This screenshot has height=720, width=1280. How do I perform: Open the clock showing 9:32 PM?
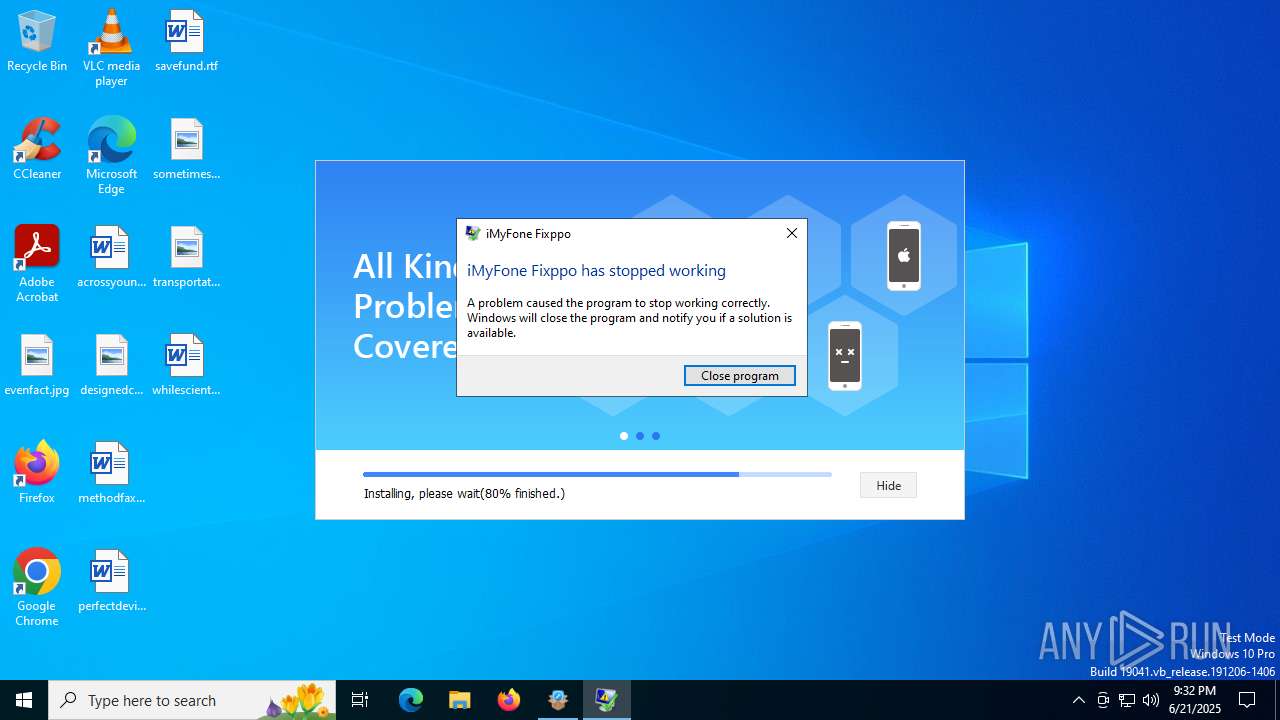coord(1194,700)
